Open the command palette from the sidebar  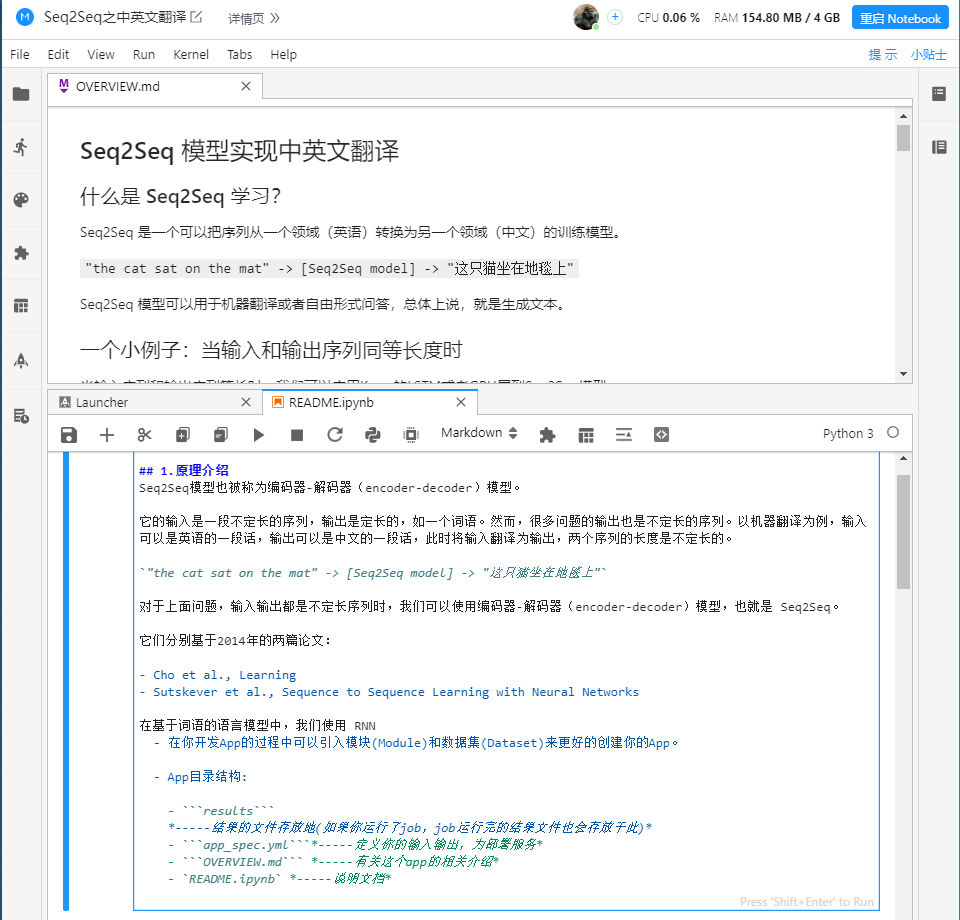(x=21, y=199)
